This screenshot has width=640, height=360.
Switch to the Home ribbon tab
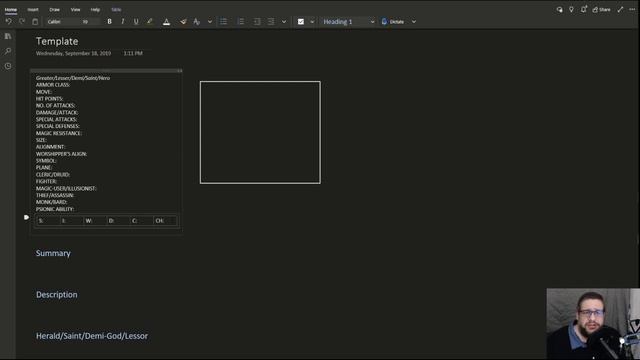coord(11,9)
